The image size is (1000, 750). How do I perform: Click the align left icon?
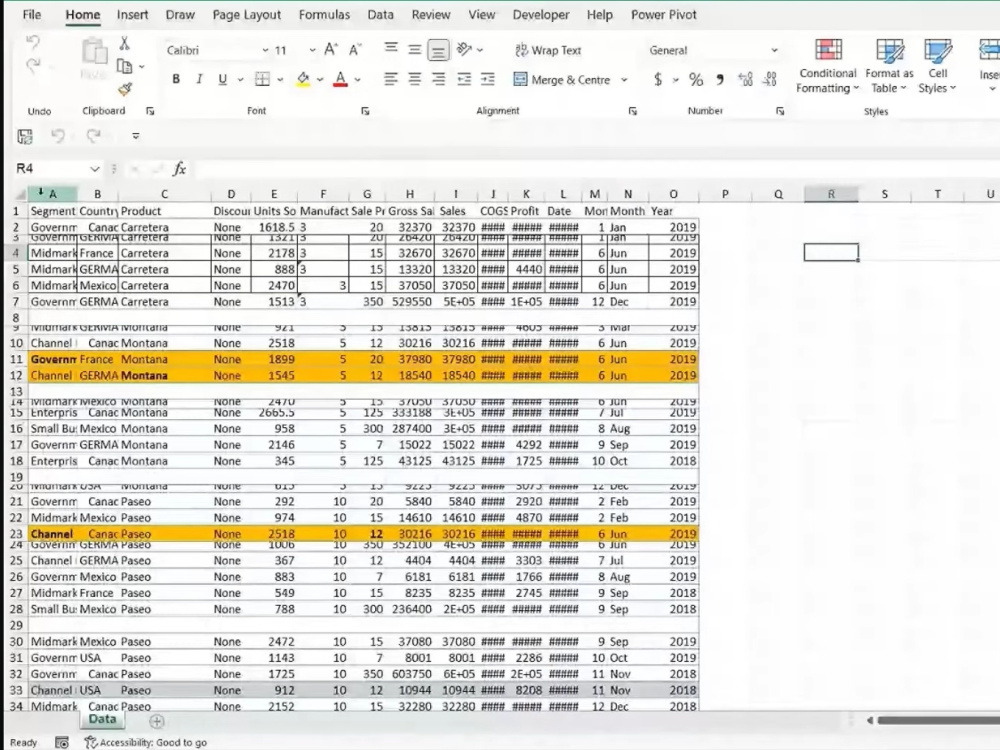(391, 79)
